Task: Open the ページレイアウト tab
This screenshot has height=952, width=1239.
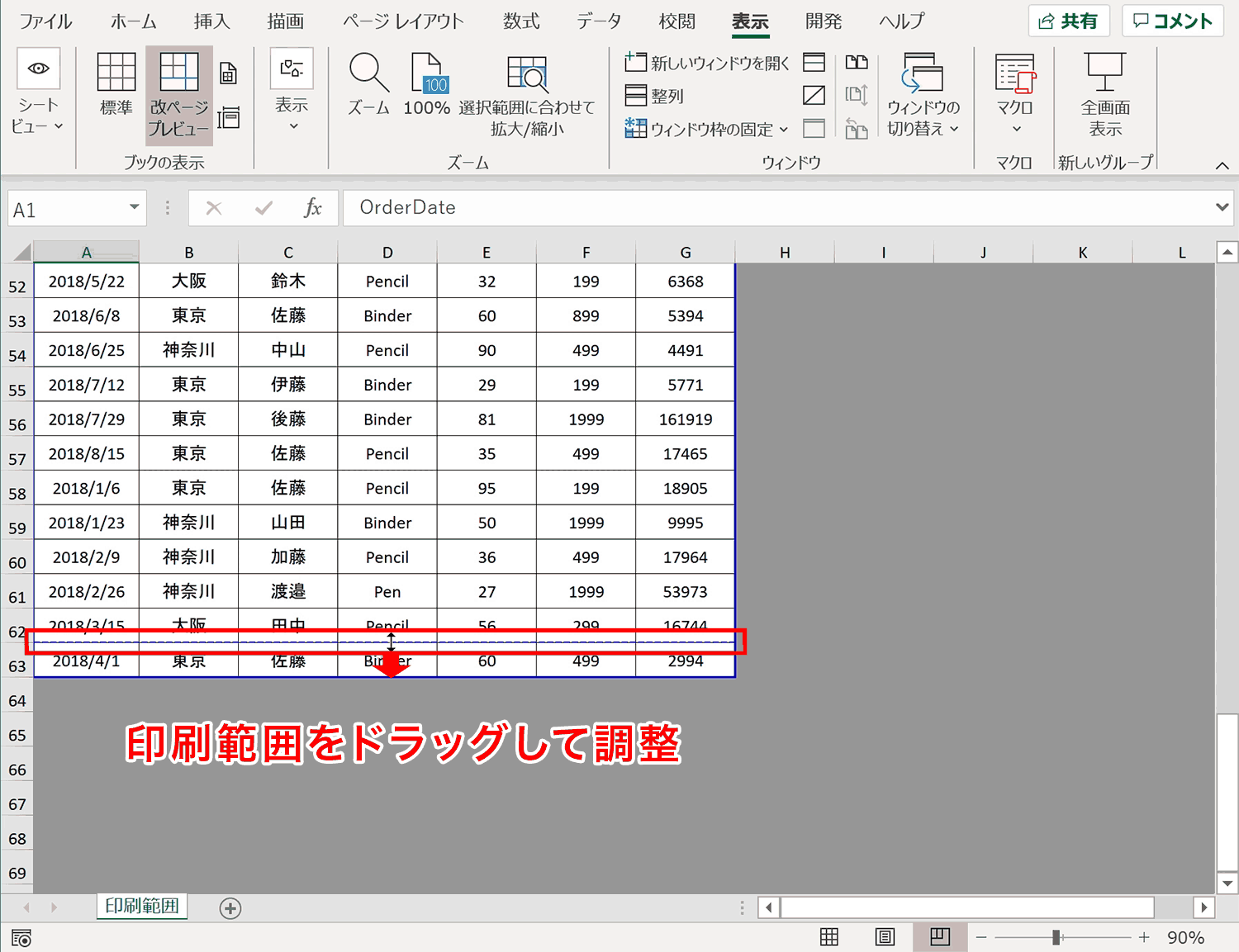Action: tap(403, 21)
